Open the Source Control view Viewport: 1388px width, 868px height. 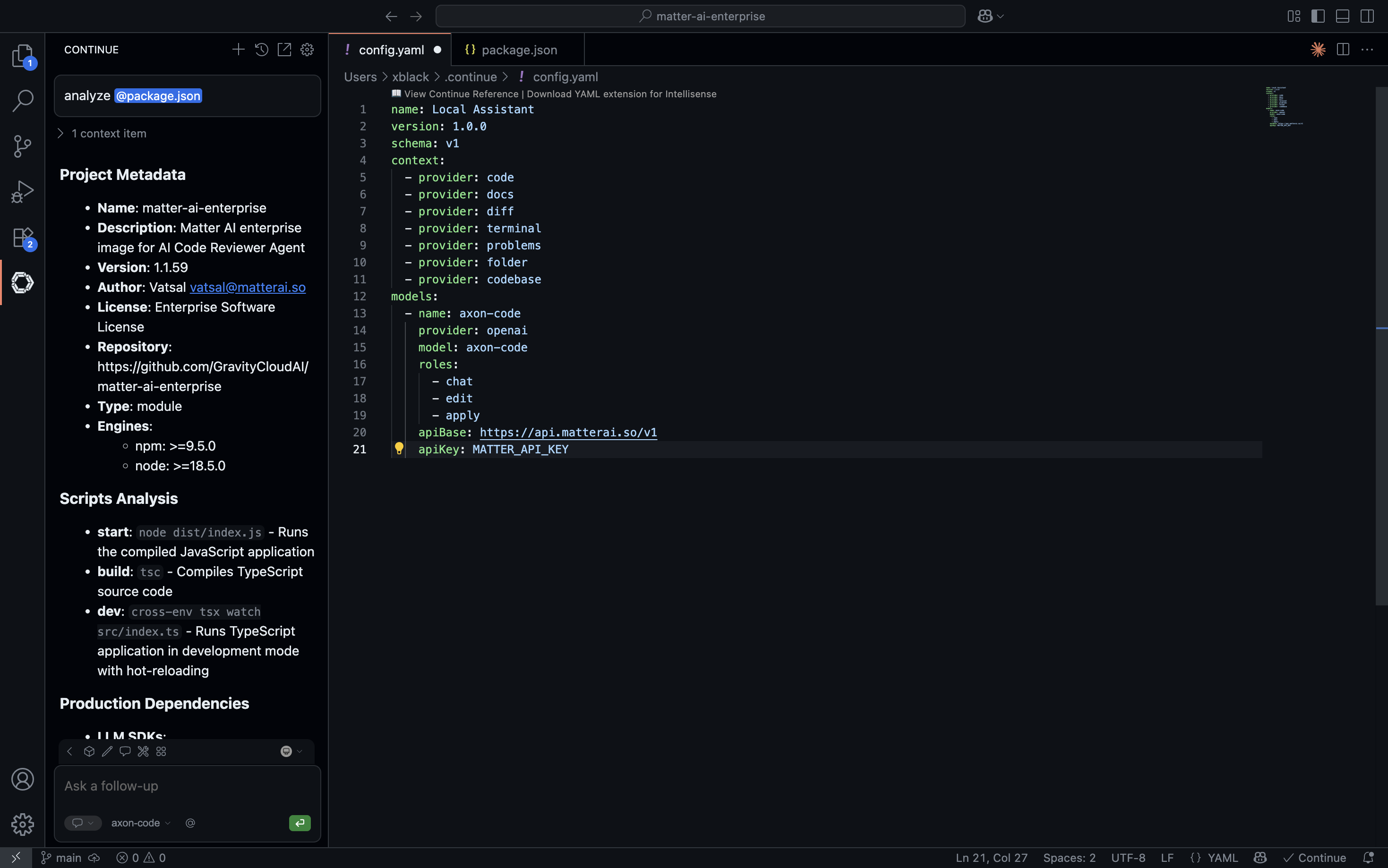click(22, 146)
